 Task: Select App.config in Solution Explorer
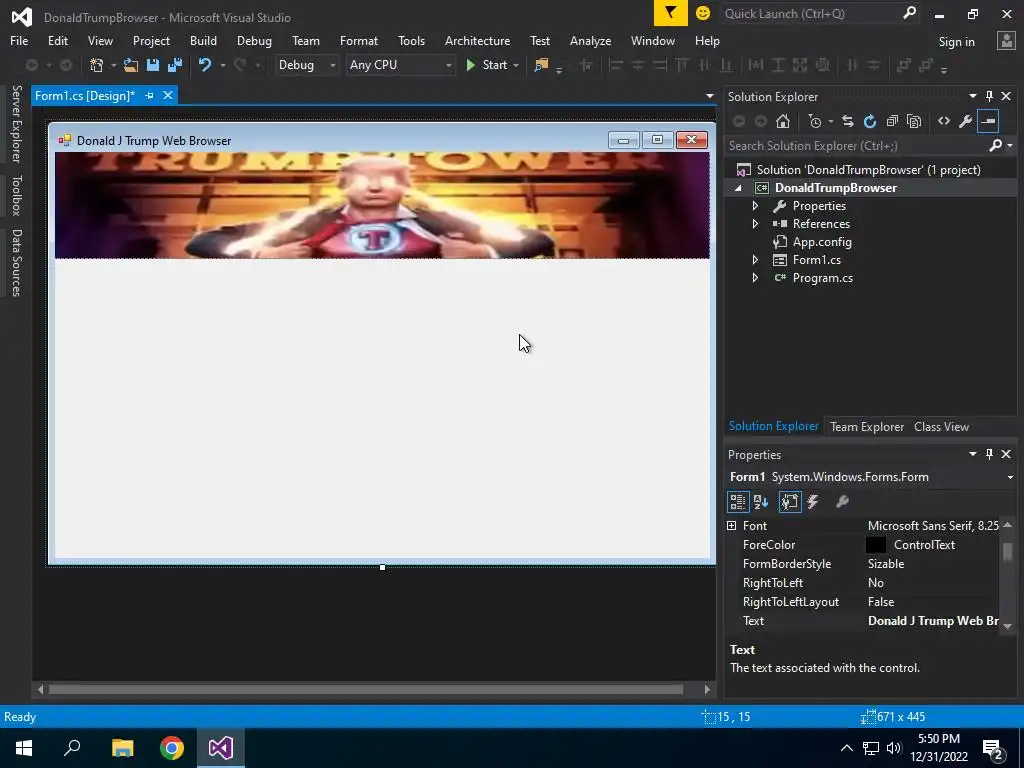(822, 242)
